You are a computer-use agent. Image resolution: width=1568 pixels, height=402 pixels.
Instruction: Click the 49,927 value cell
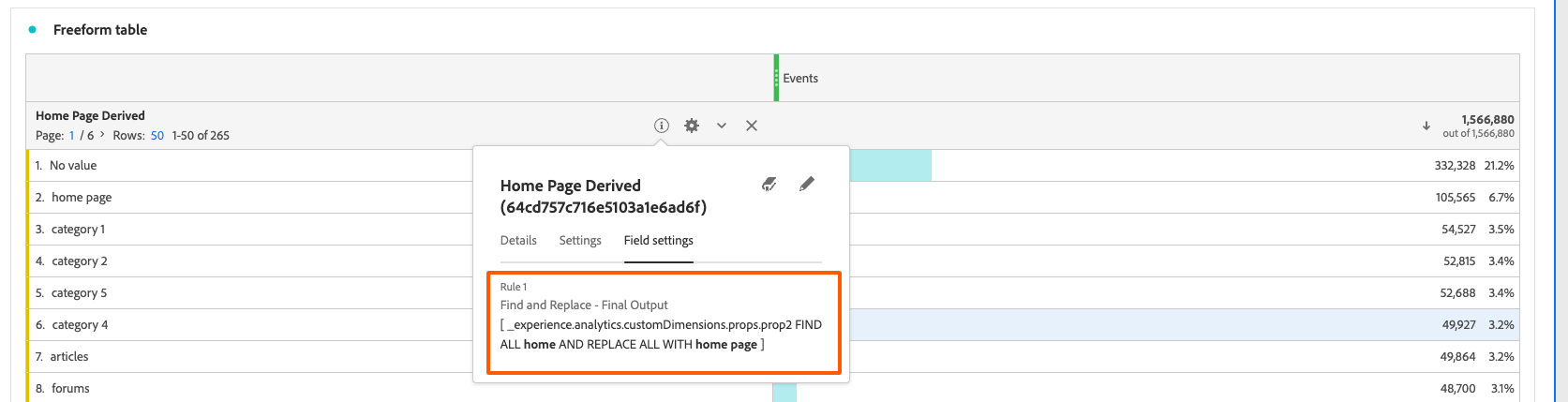tap(1459, 325)
